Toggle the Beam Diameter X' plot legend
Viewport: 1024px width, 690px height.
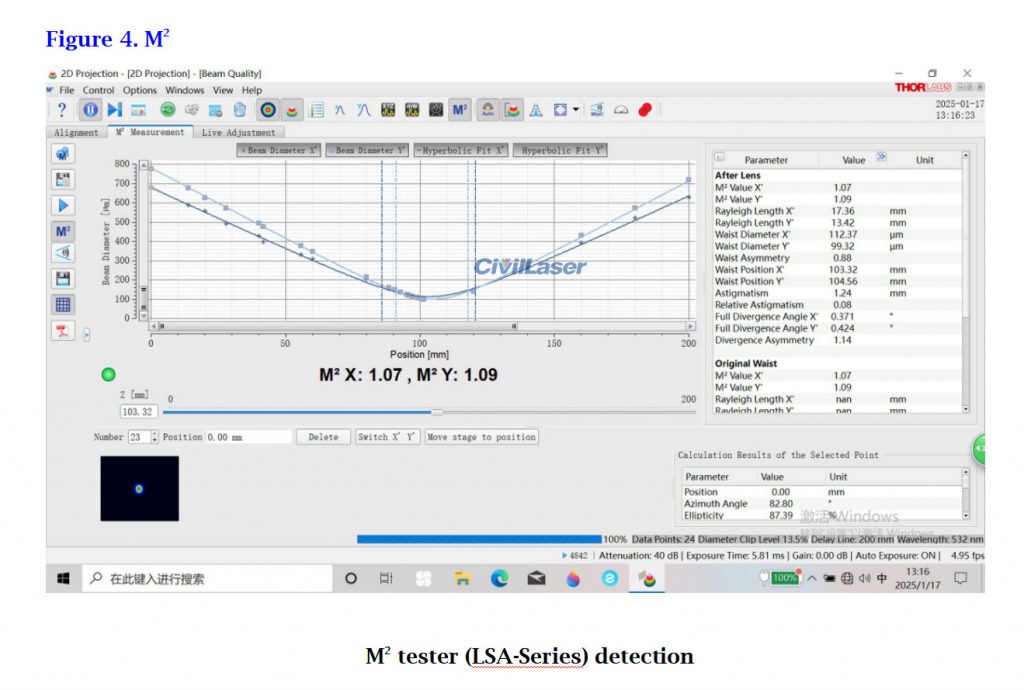[x=279, y=150]
